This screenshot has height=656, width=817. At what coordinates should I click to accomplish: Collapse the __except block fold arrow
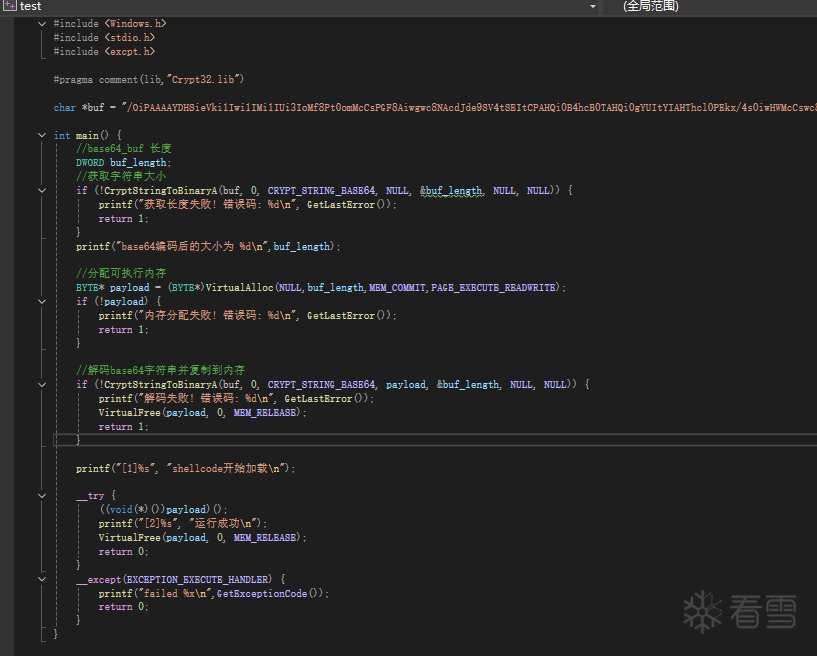[42, 579]
